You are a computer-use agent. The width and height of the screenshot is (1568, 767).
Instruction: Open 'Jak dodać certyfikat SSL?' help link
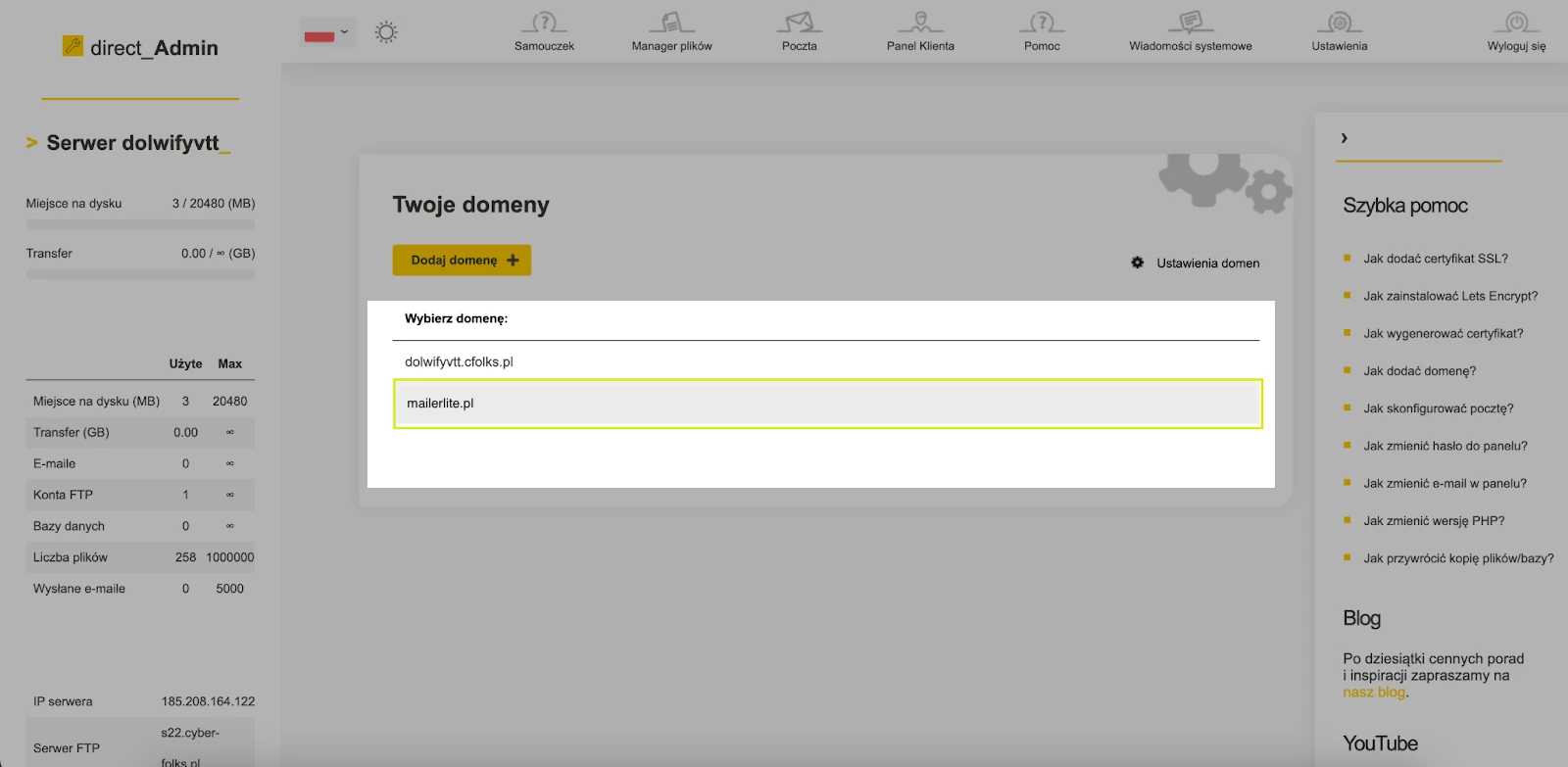pyautogui.click(x=1435, y=259)
